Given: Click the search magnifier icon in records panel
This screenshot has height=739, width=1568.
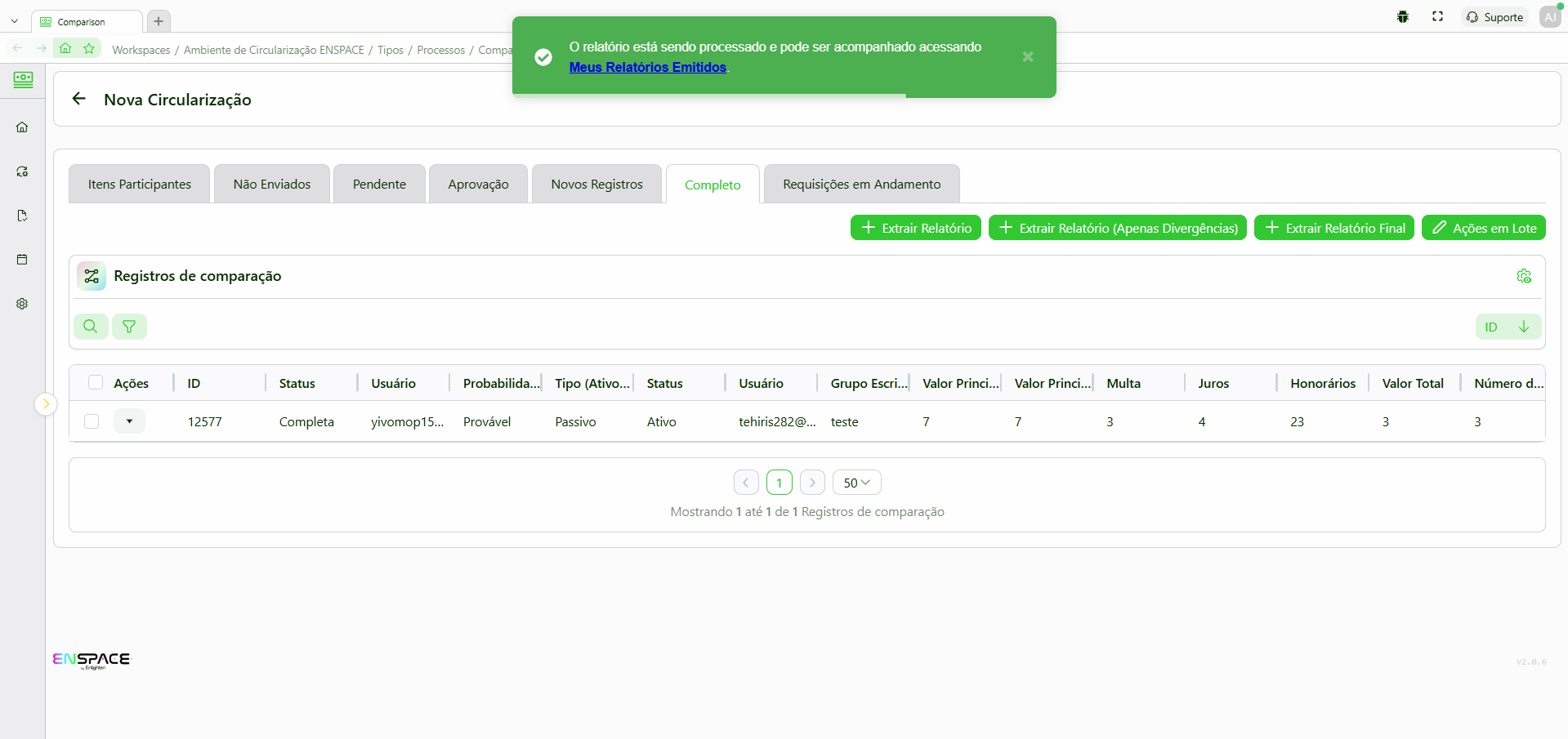Looking at the screenshot, I should click(x=91, y=327).
